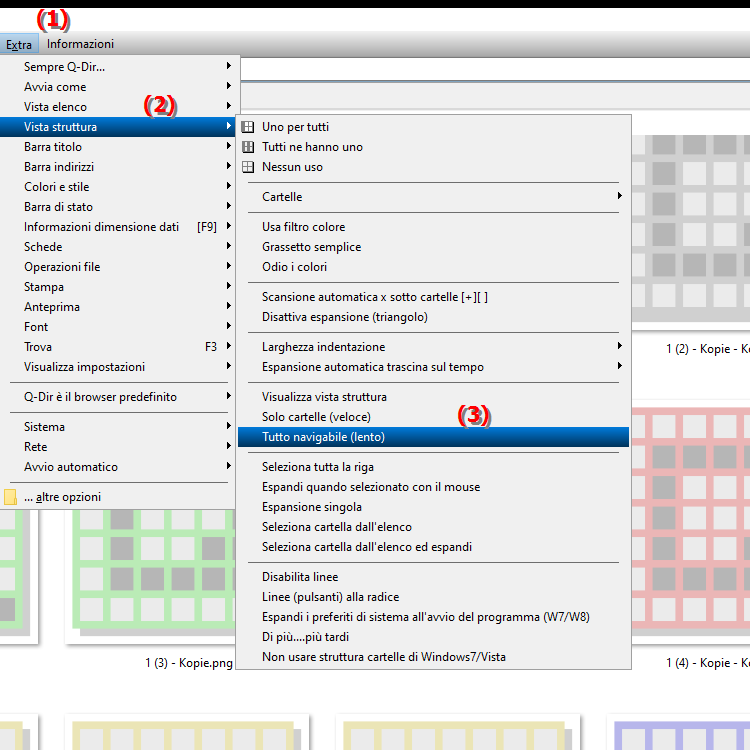Open the 'Visualizza impostazioni' submenu
Screen dimensions: 750x750
point(117,367)
